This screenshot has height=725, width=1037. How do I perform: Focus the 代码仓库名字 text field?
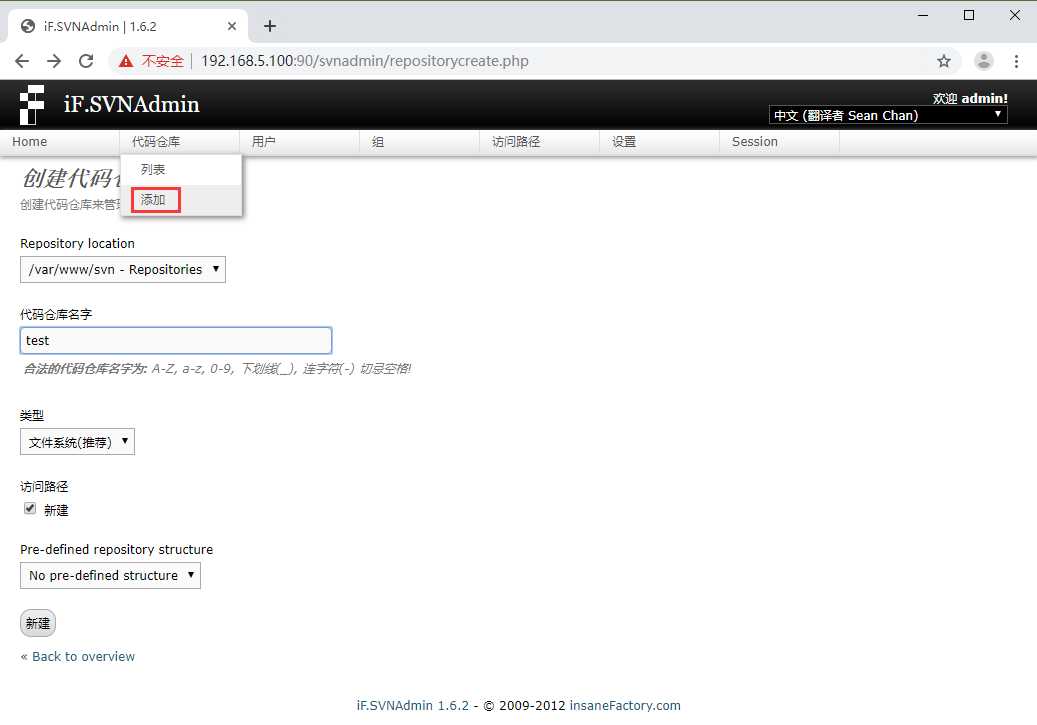click(x=176, y=340)
